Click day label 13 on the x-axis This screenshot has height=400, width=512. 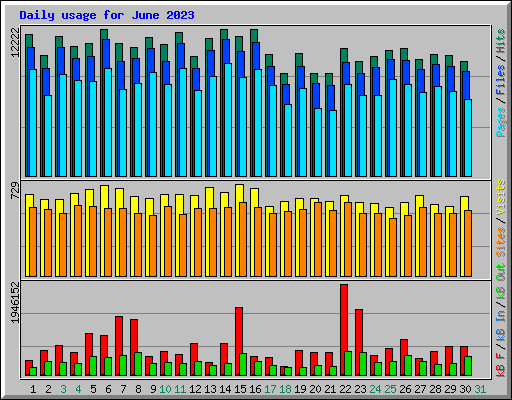pyautogui.click(x=210, y=389)
